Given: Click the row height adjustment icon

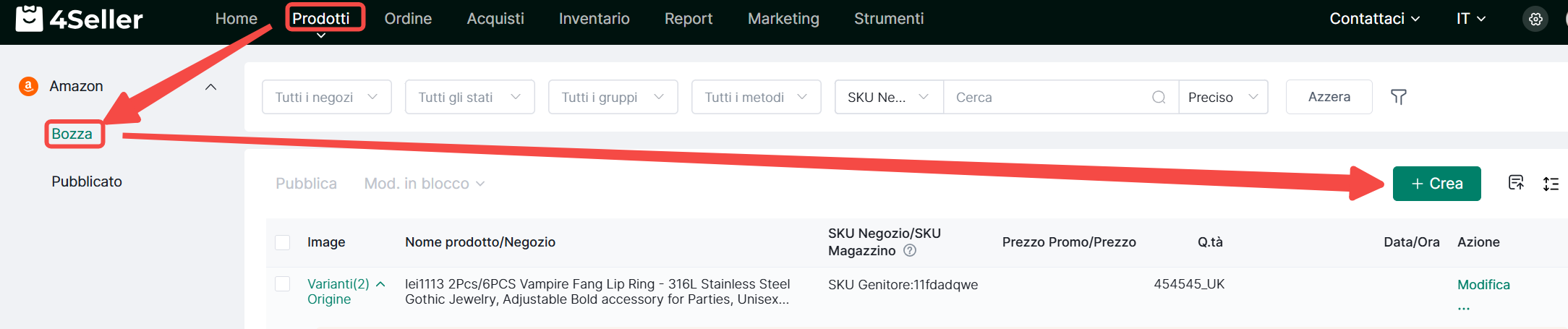Looking at the screenshot, I should (1551, 184).
